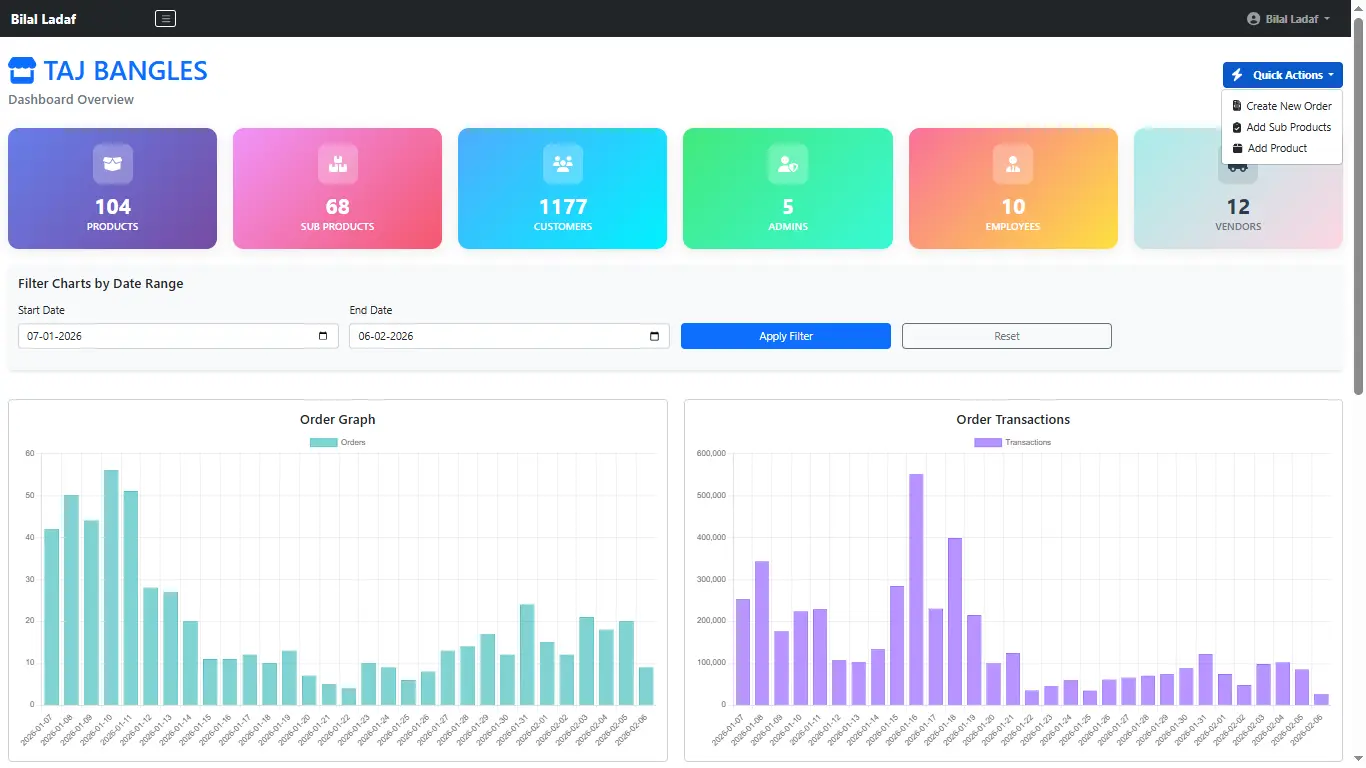1366x768 pixels.
Task: Toggle the Transactions legend on Order Transactions chart
Action: point(1013,442)
